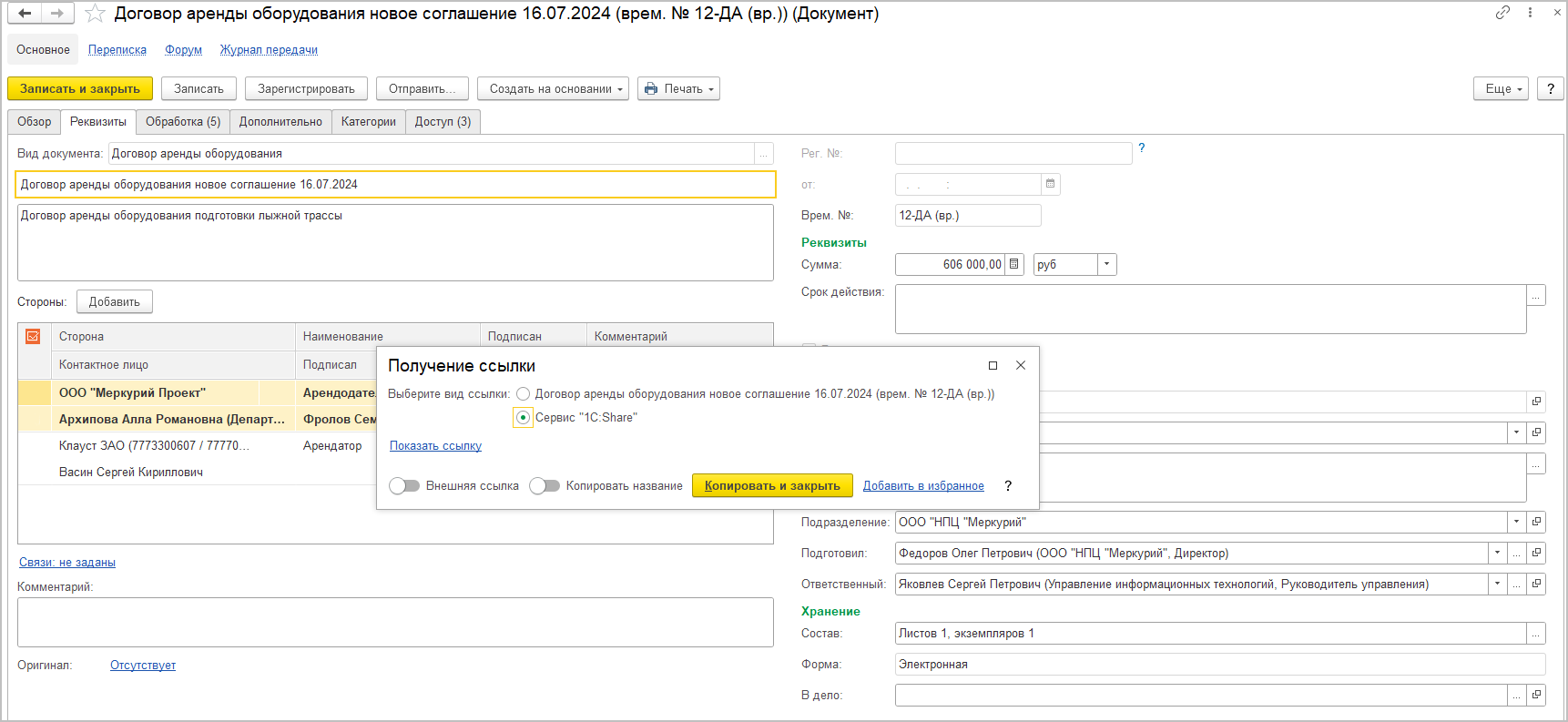Click the Показать ссылку link

[x=435, y=446]
